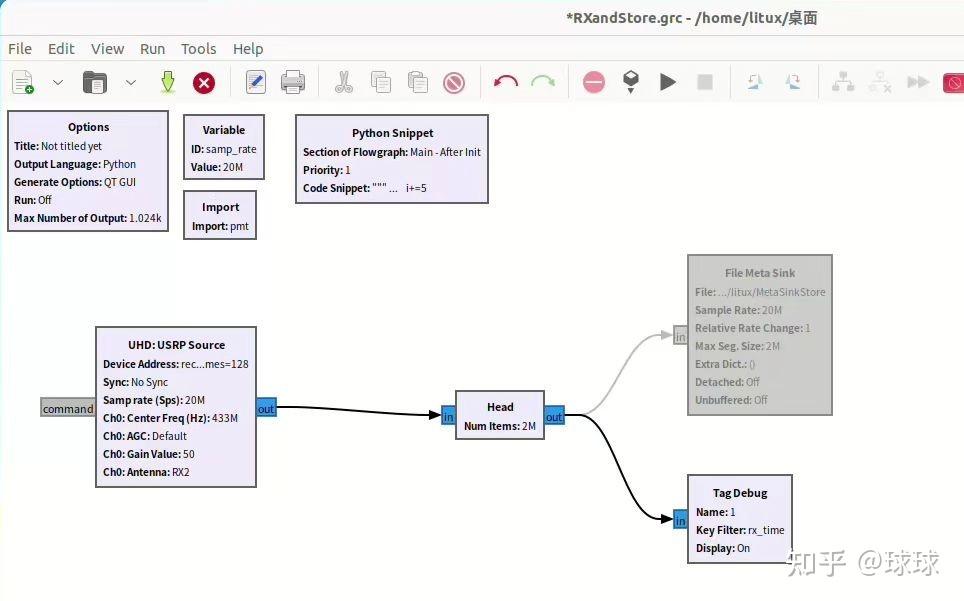Open the Print flowgraph icon
The width and height of the screenshot is (964, 601).
click(x=293, y=82)
